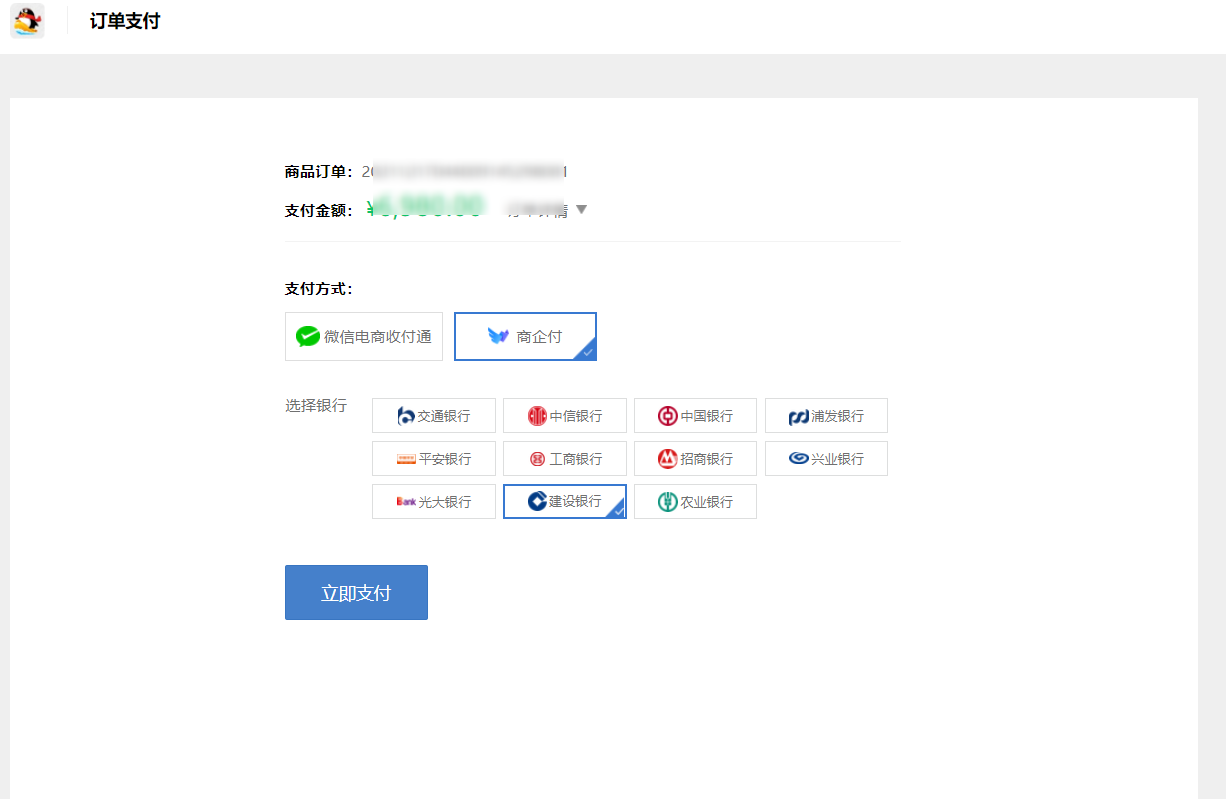Viewport: 1226px width, 799px height.
Task: Choose 交通银行 as the bank
Action: (434, 416)
